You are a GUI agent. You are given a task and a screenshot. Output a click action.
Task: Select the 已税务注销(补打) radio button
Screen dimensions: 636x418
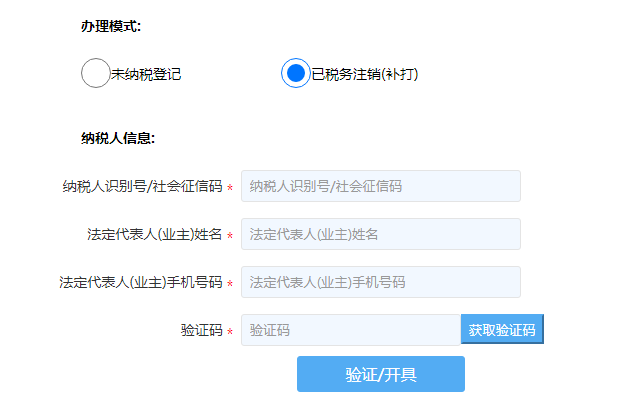click(296, 74)
